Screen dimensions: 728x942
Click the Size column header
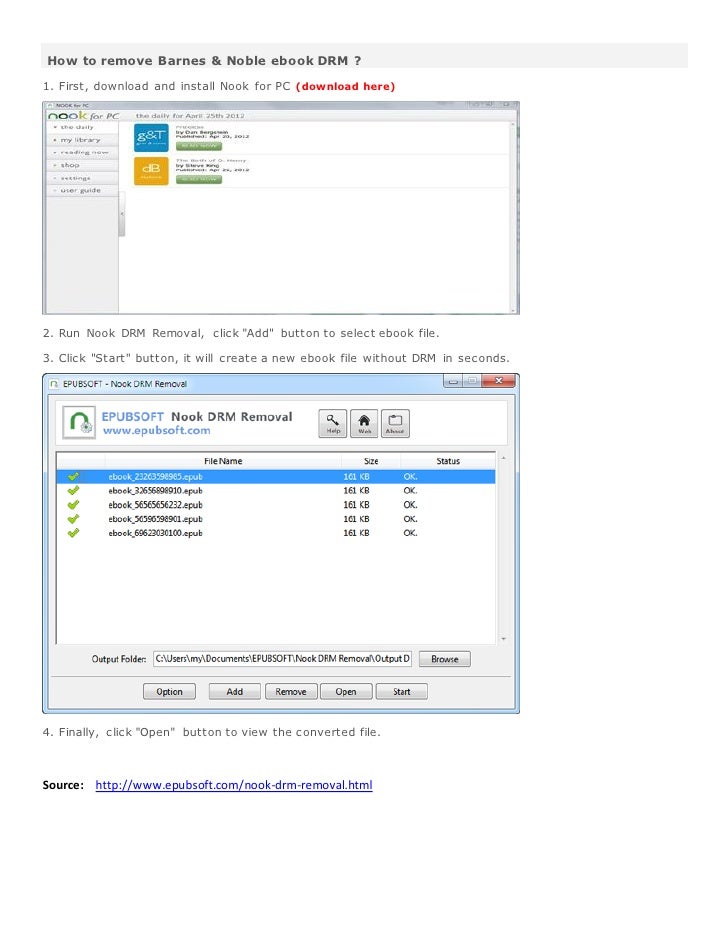[371, 461]
